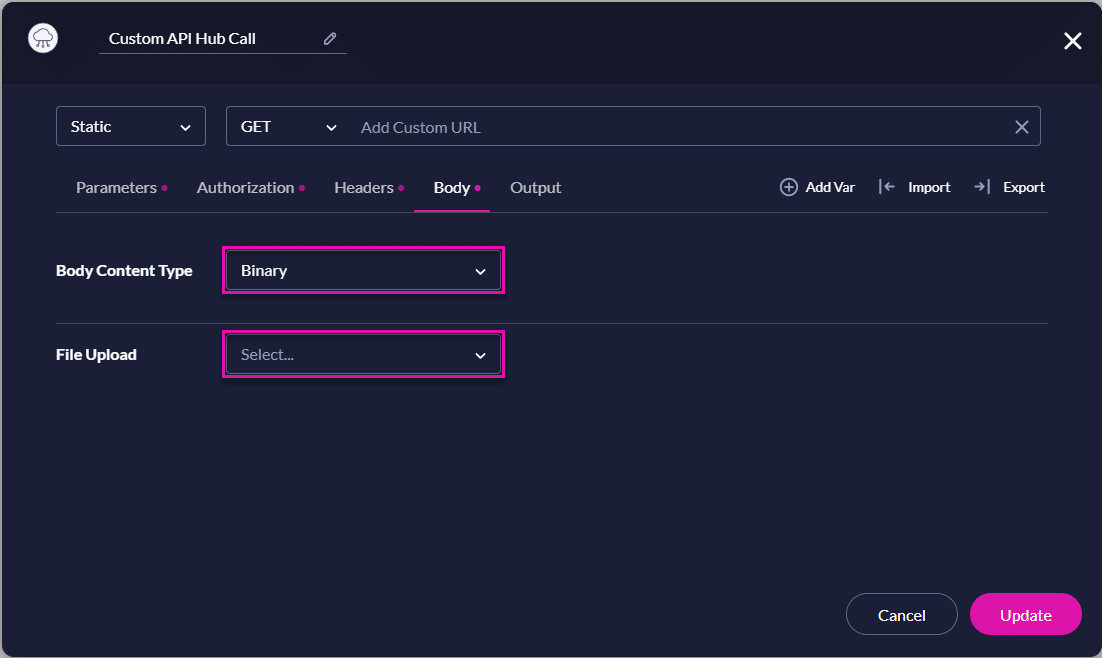Screen dimensions: 1102x658
Task: Click the pink Update button
Action: [x=1025, y=615]
